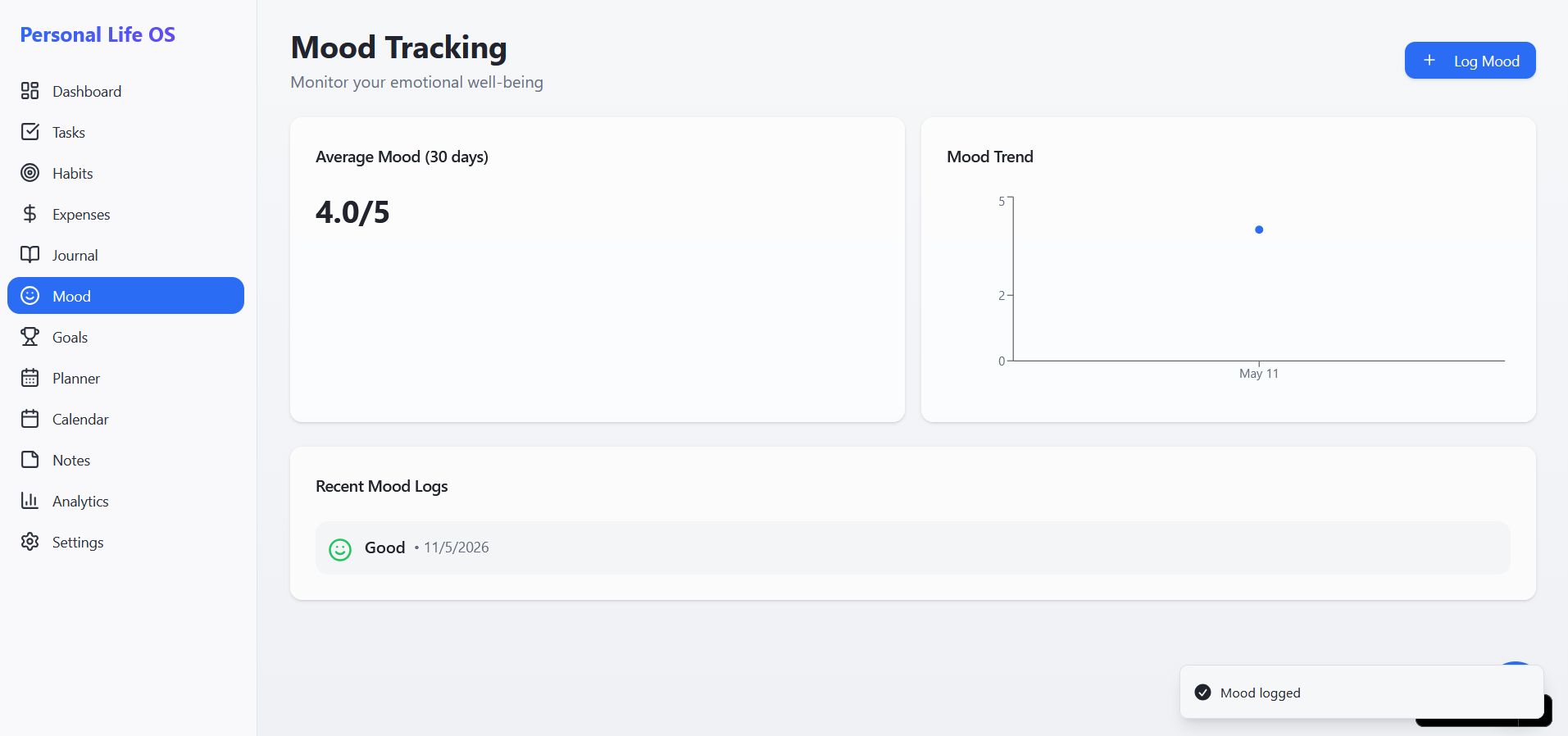This screenshot has width=1568, height=736.
Task: Open Expenses via dollar sign icon
Action: click(30, 214)
